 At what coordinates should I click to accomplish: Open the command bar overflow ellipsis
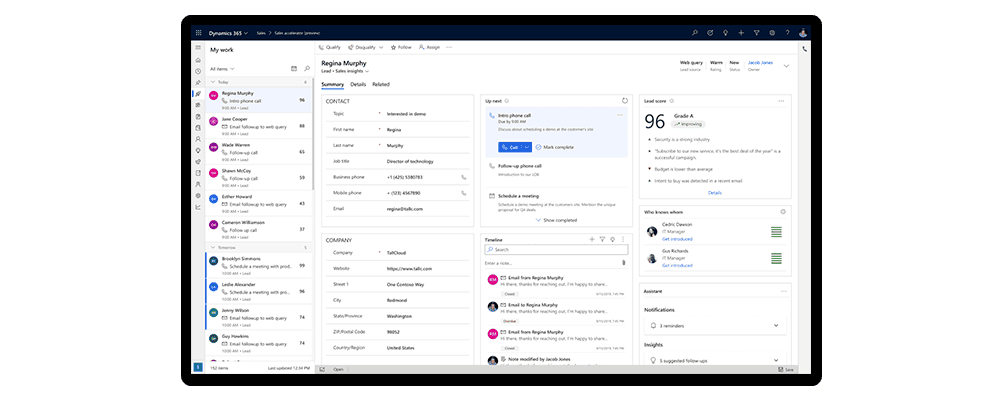(x=449, y=47)
